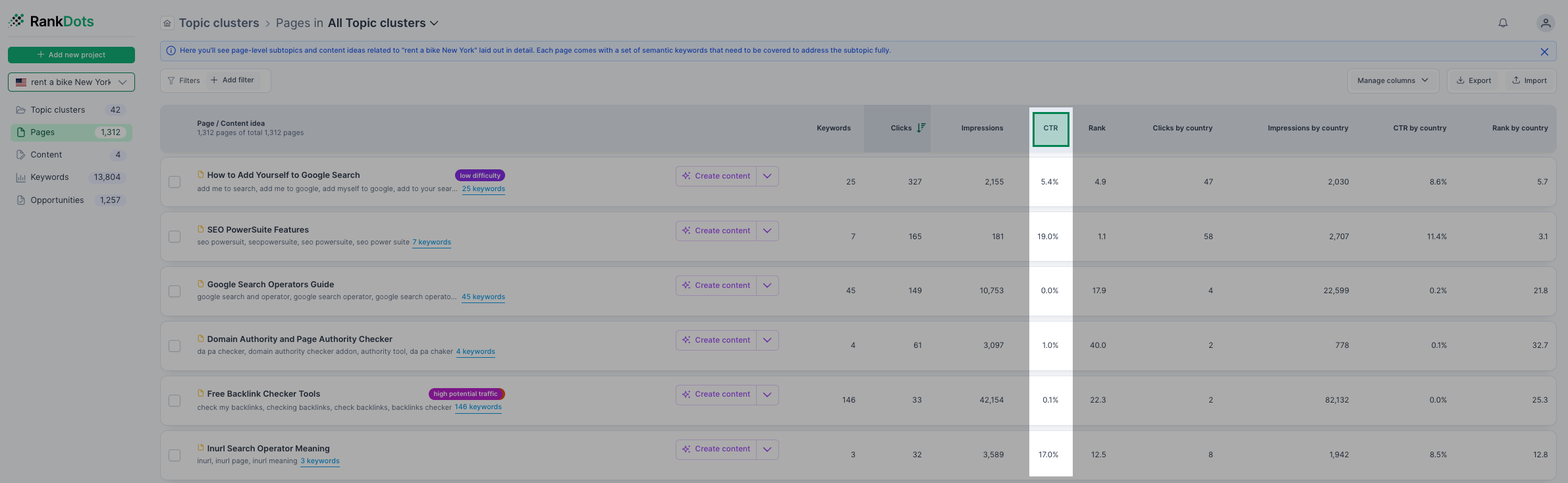Click the low difficulty tag
The image size is (1568, 483).
click(x=480, y=176)
